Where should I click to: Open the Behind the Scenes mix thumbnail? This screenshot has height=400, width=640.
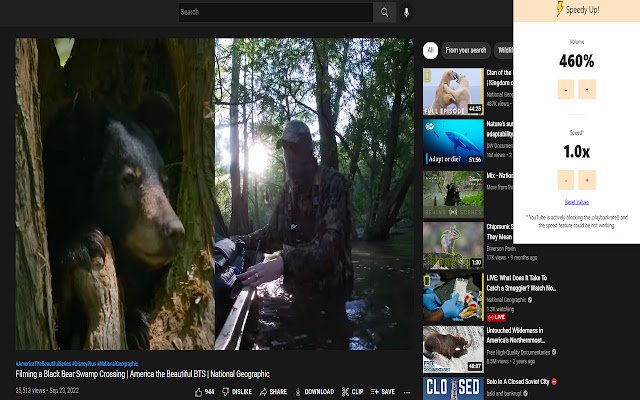(x=453, y=194)
